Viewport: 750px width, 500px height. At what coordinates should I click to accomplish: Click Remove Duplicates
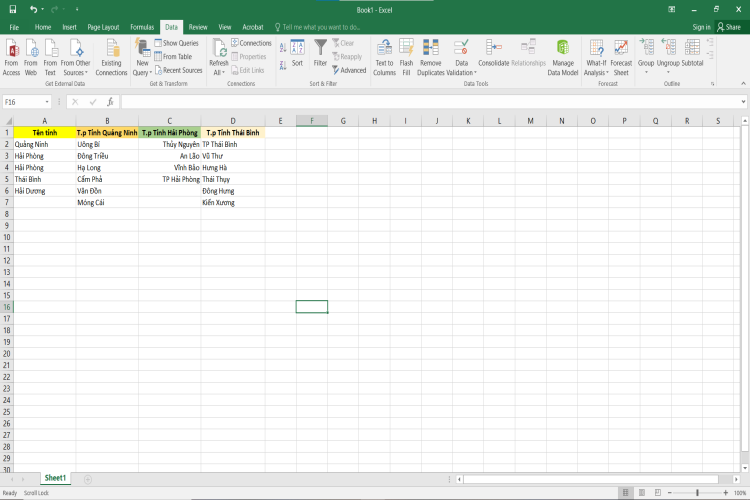click(x=430, y=57)
